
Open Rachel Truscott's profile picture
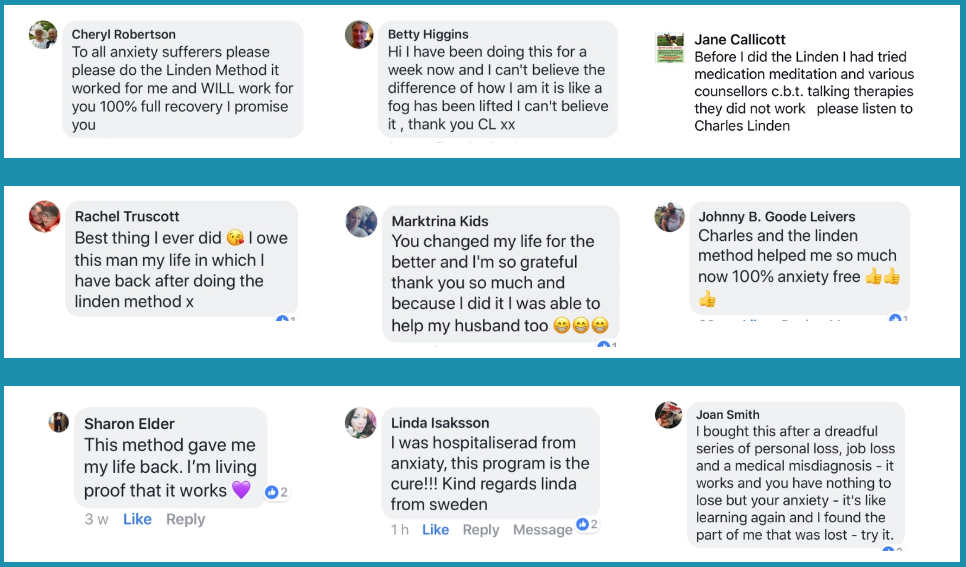44,216
